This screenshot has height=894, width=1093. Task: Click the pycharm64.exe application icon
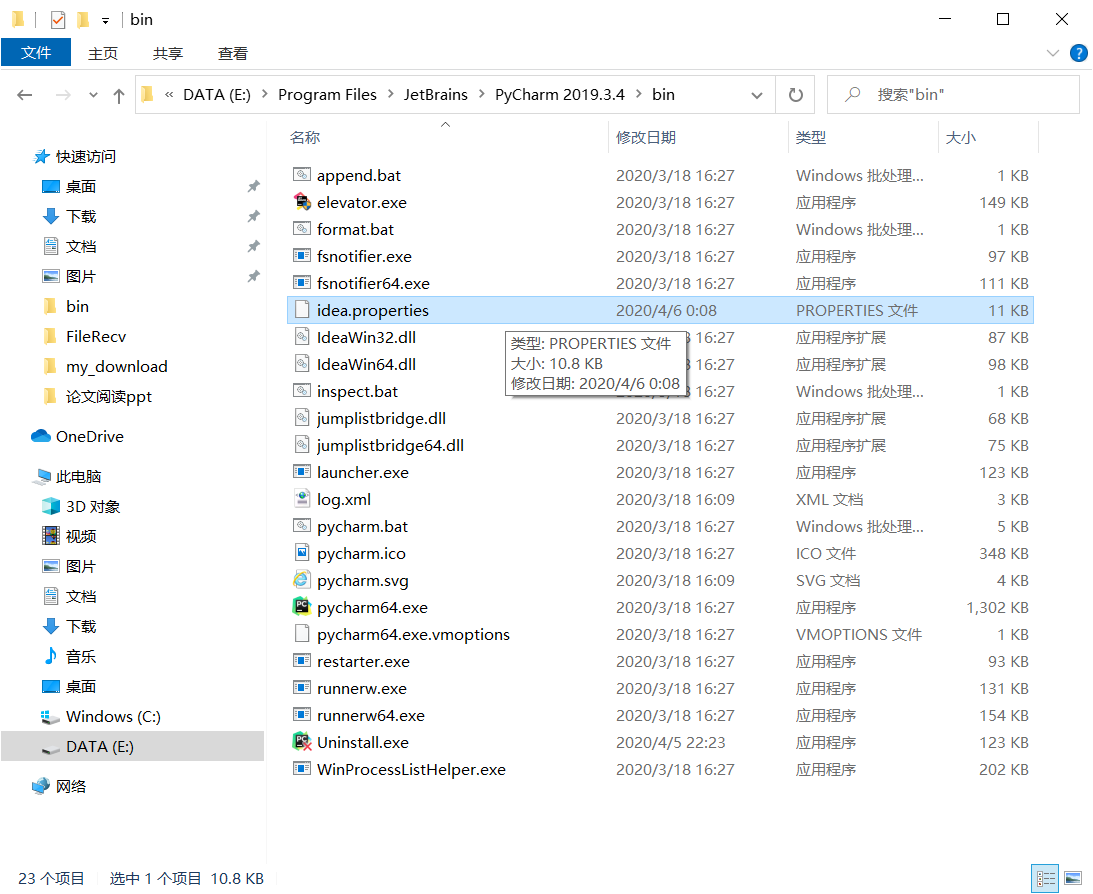point(302,607)
